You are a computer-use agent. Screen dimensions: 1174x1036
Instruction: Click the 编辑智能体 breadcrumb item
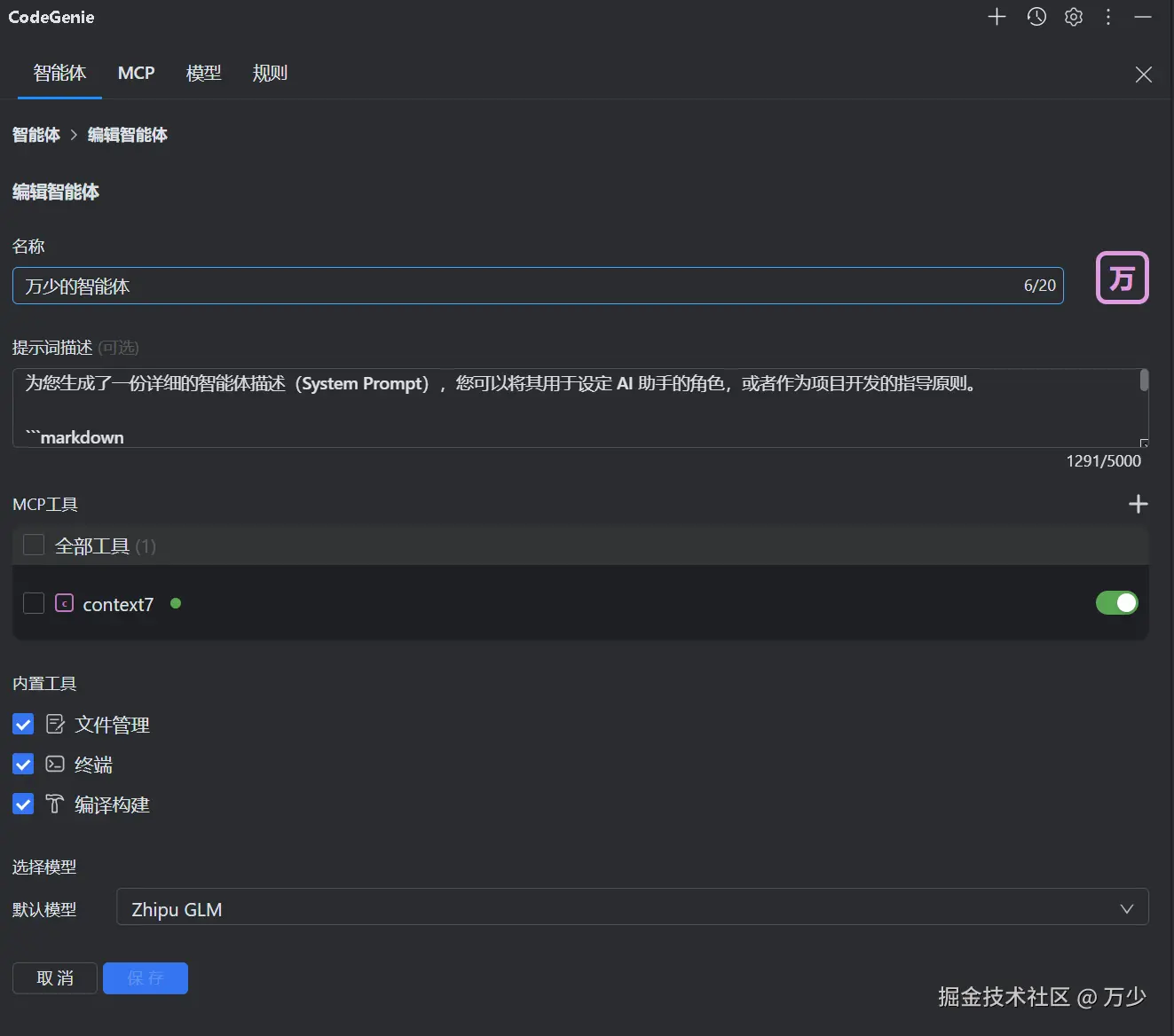[x=128, y=135]
